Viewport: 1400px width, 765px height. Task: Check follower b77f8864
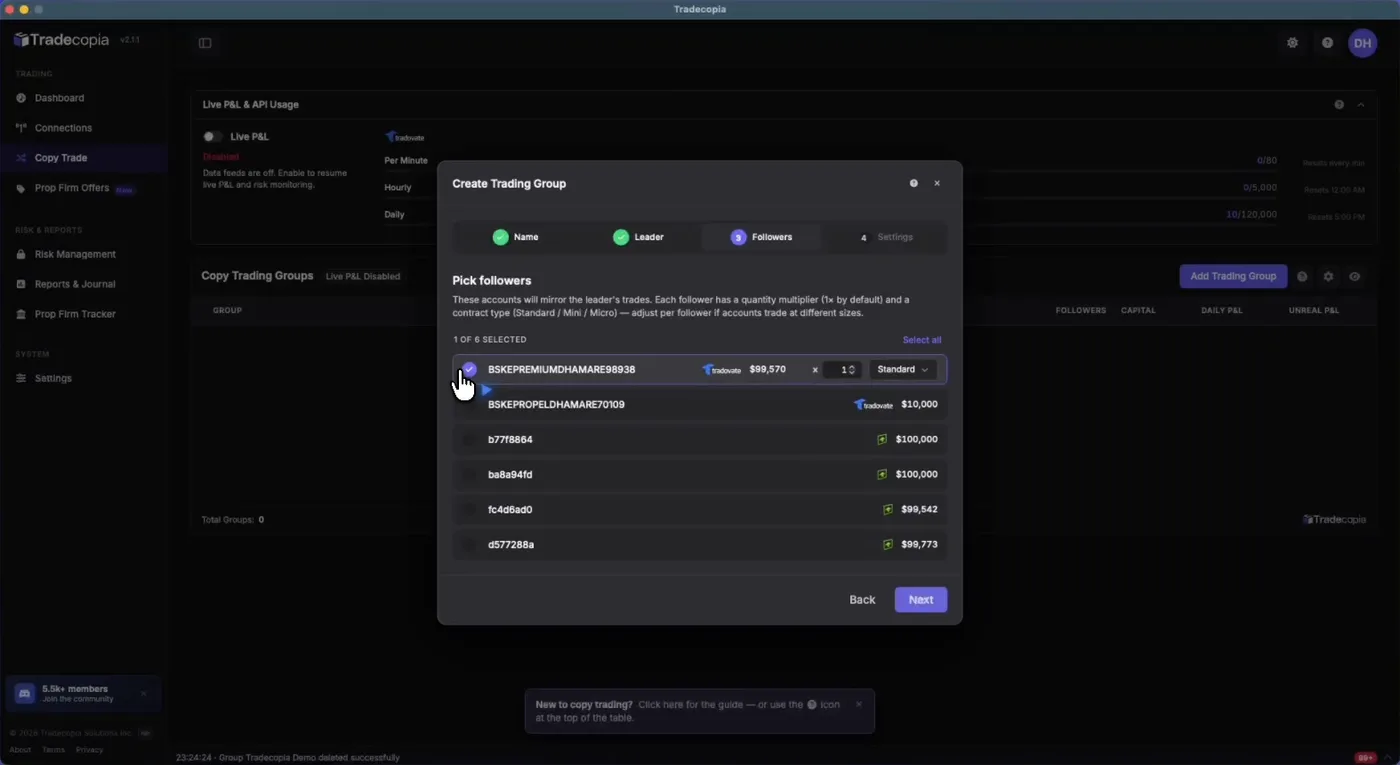tap(469, 439)
